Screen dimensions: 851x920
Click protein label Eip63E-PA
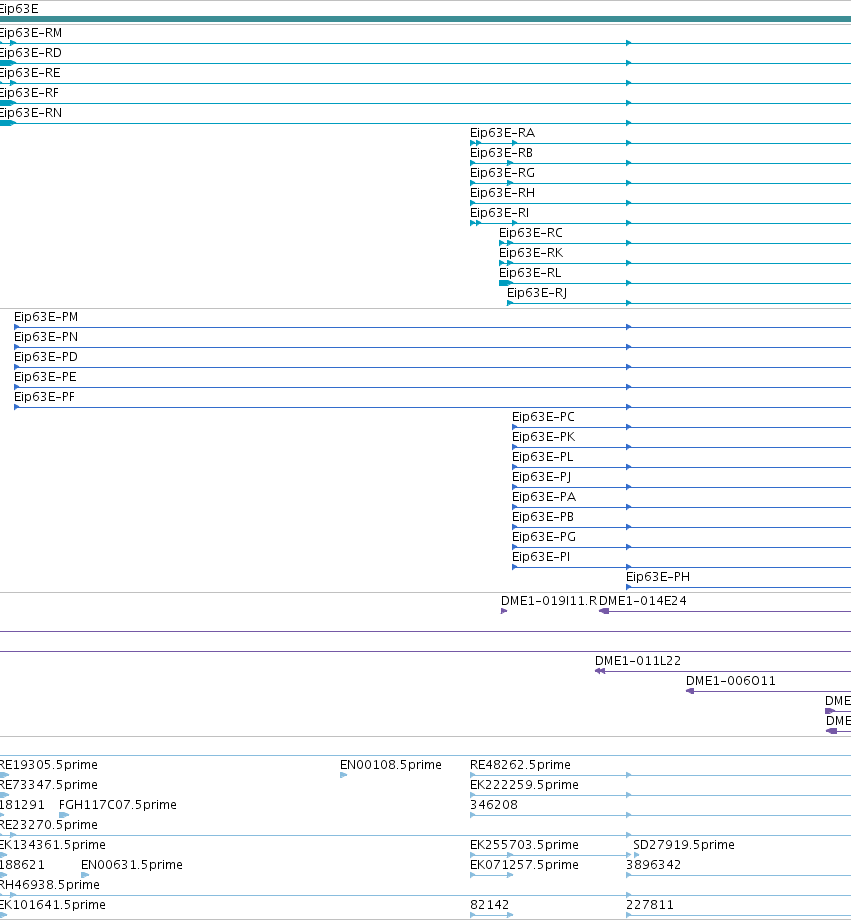[544, 496]
